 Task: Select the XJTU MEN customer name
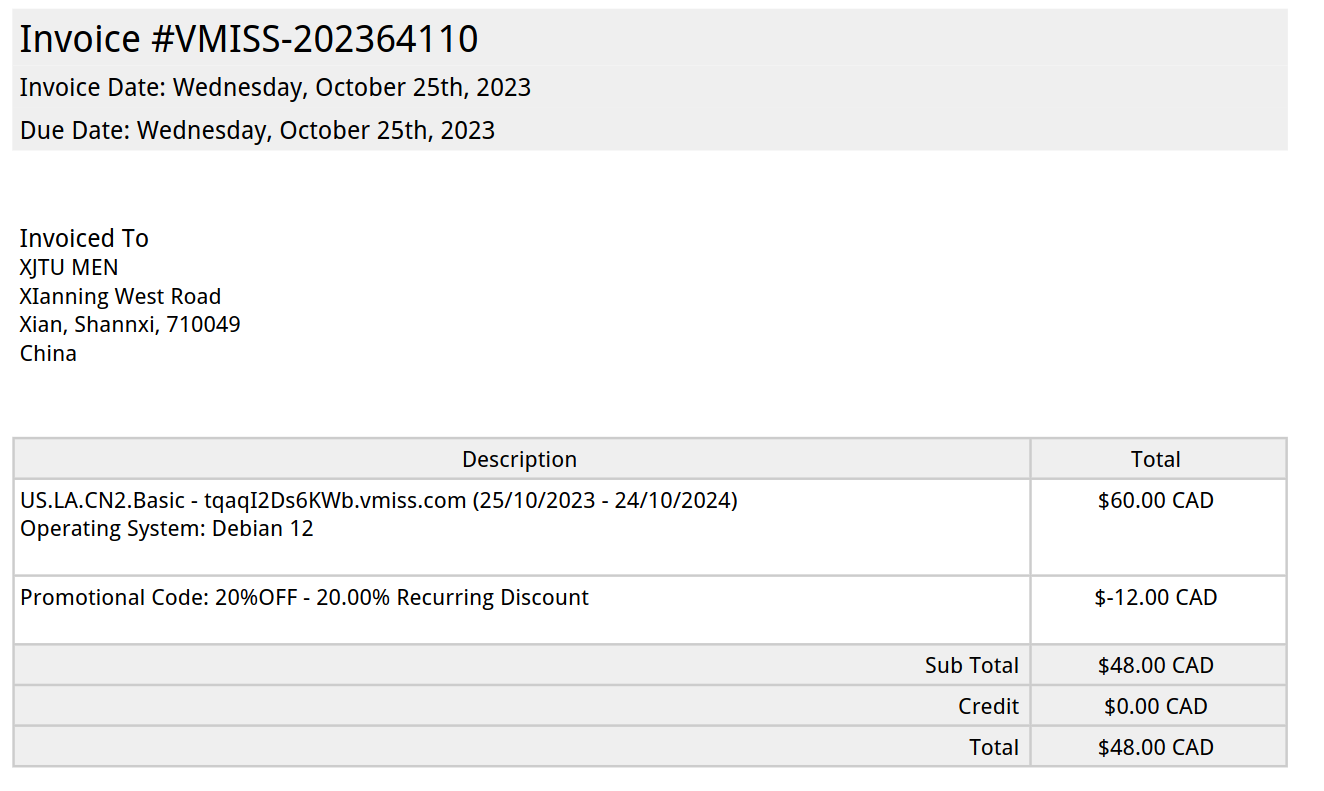69,267
